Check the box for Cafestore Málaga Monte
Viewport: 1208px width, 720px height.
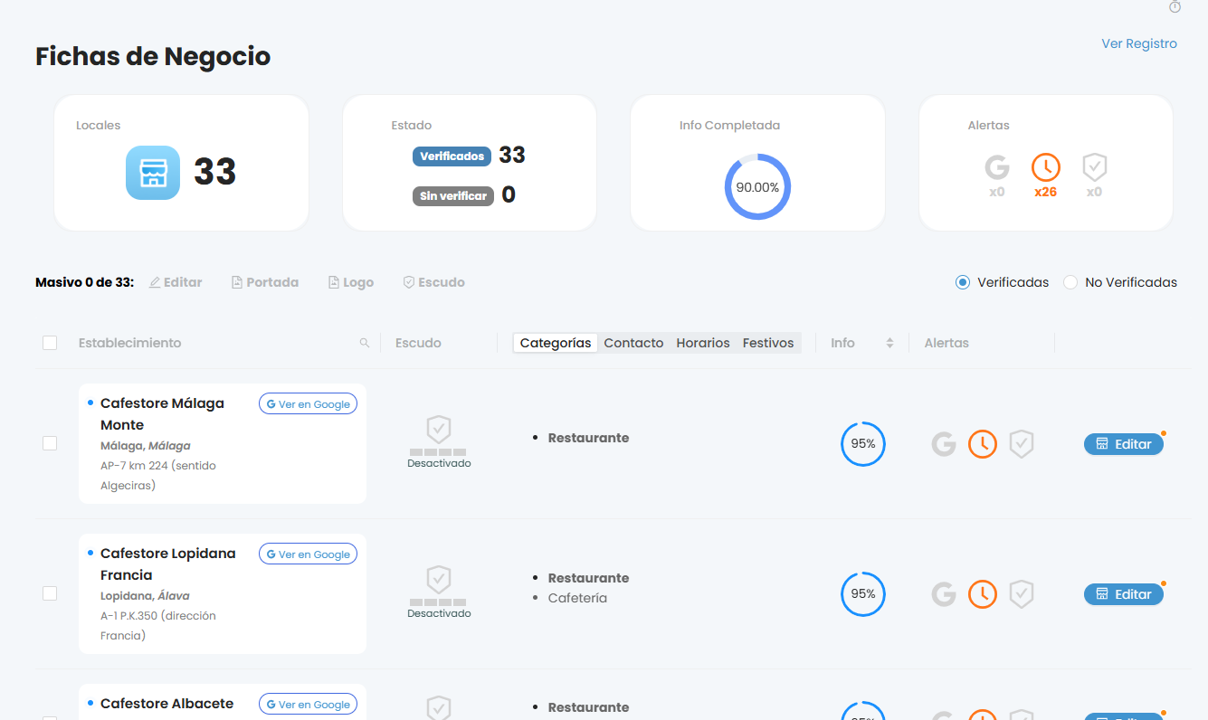point(50,443)
